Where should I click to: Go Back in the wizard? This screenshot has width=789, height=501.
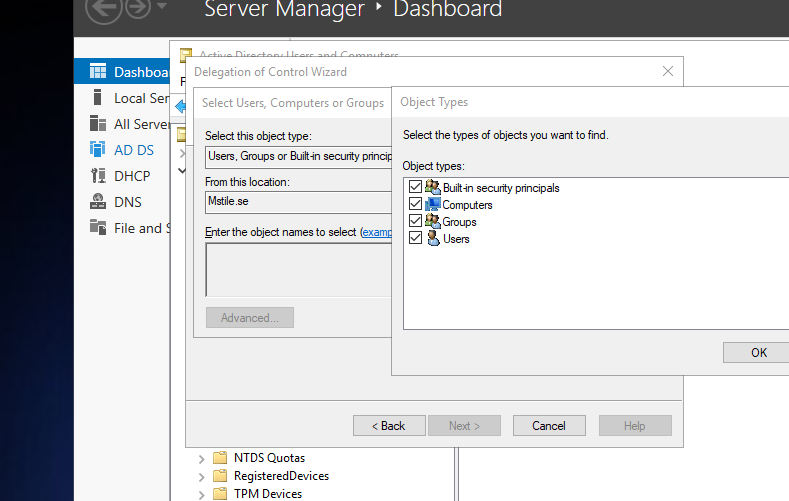pyautogui.click(x=389, y=426)
